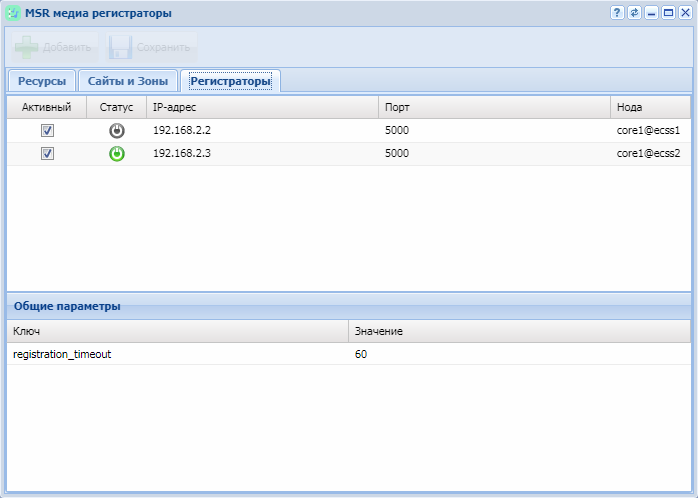Select IP address cell 192.168.2.3
This screenshot has height=498, width=698.
182,154
